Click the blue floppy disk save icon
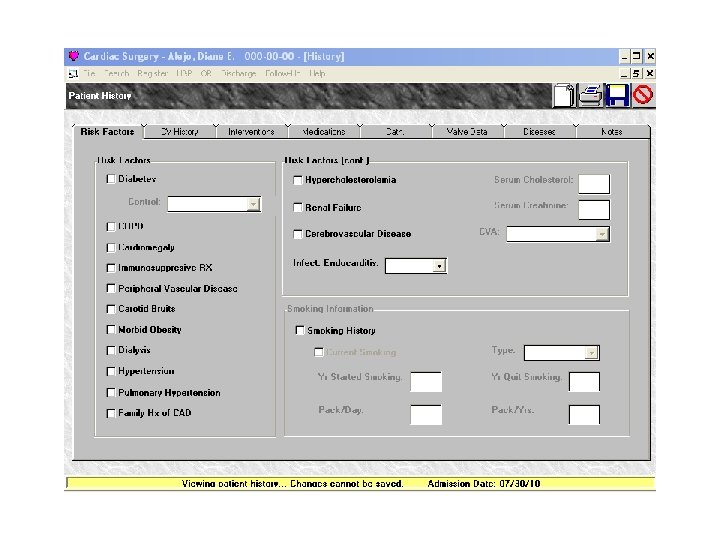 coord(617,96)
